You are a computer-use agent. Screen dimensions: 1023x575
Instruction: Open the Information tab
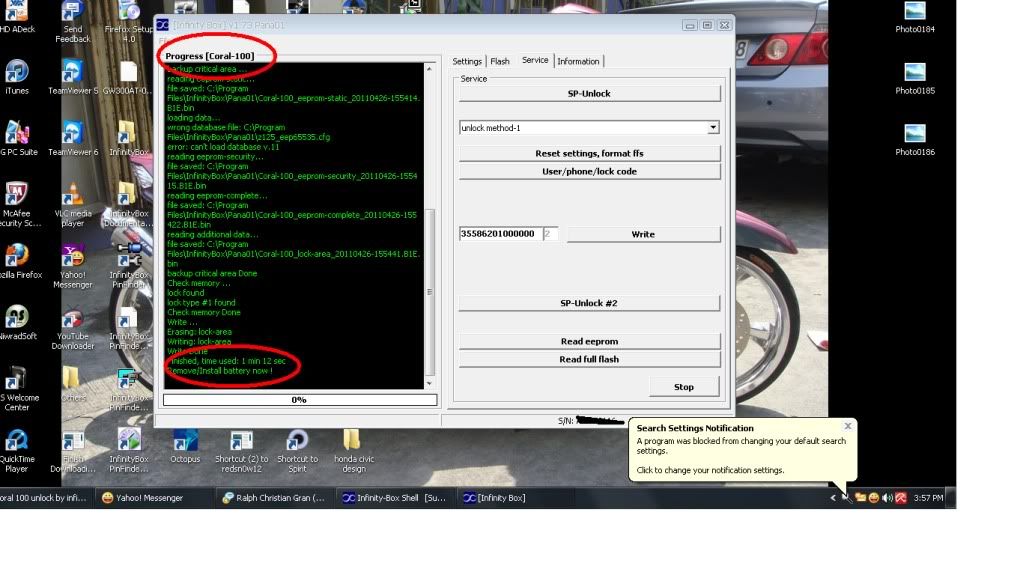(x=578, y=61)
